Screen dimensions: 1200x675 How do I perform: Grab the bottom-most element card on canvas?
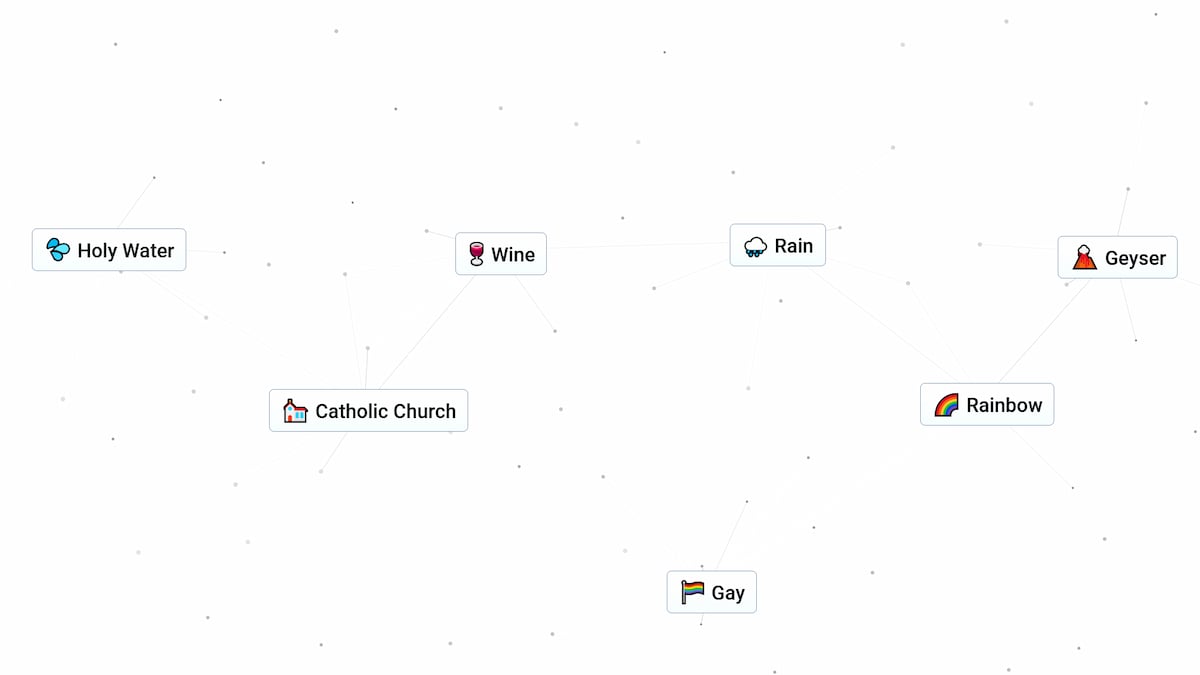click(x=712, y=592)
